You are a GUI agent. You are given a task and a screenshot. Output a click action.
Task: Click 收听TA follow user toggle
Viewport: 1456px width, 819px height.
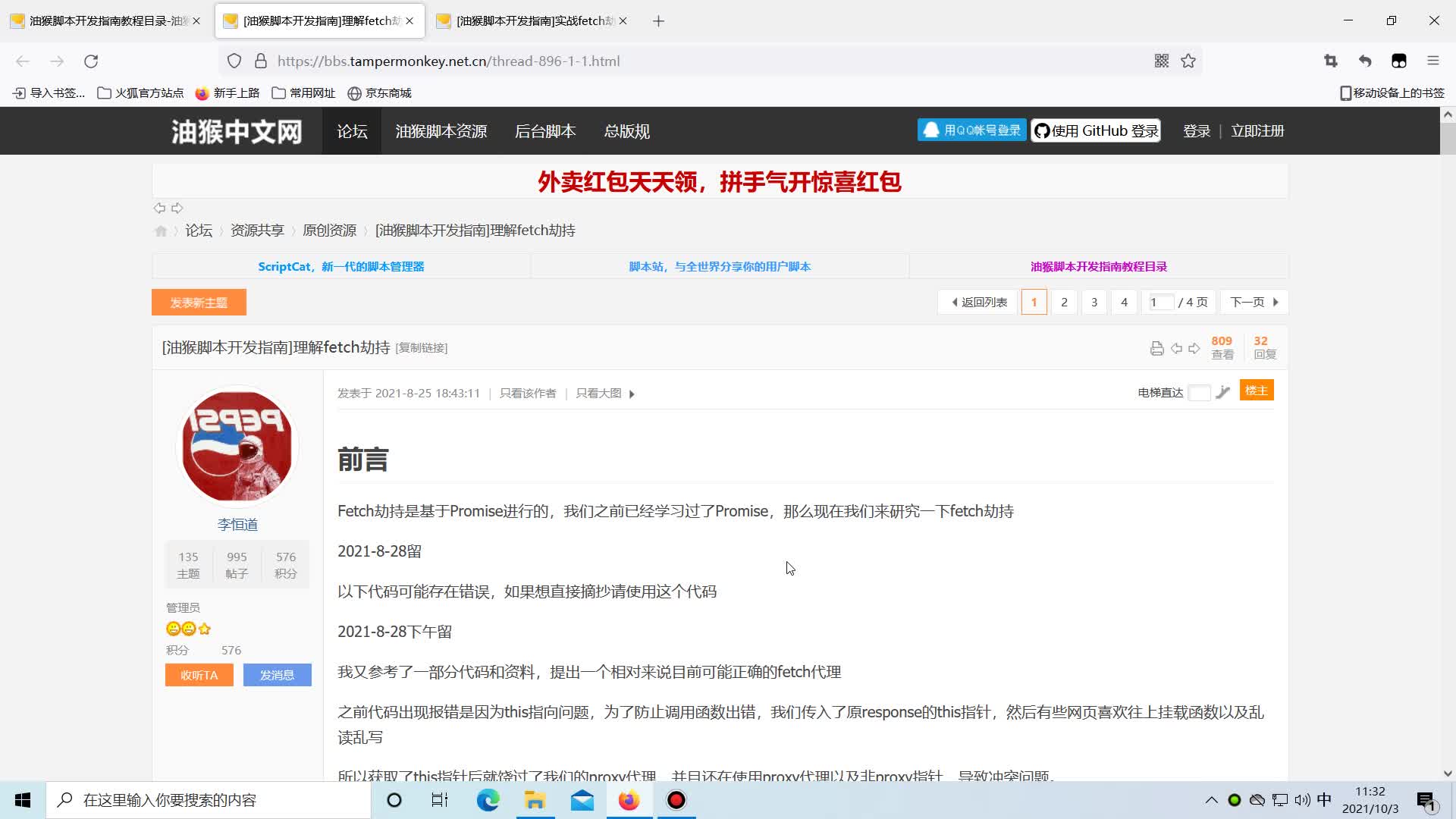199,675
